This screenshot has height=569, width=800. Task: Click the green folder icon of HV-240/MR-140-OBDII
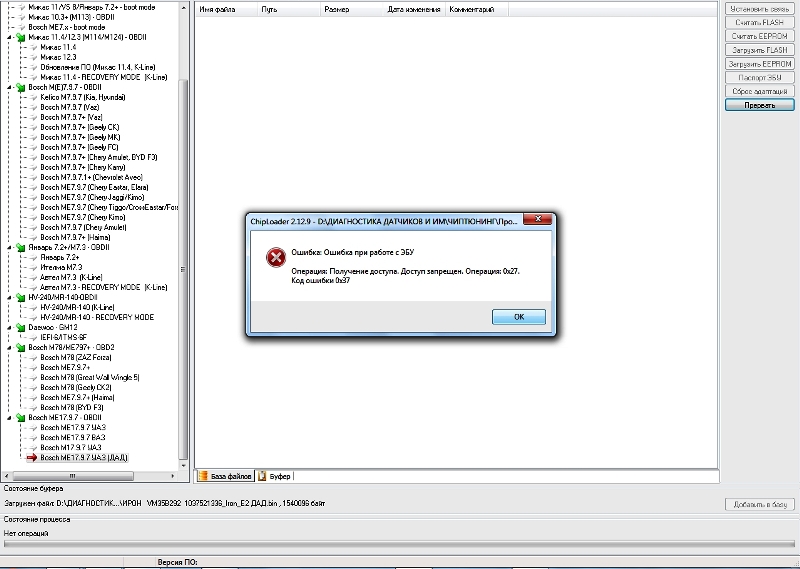[x=20, y=297]
